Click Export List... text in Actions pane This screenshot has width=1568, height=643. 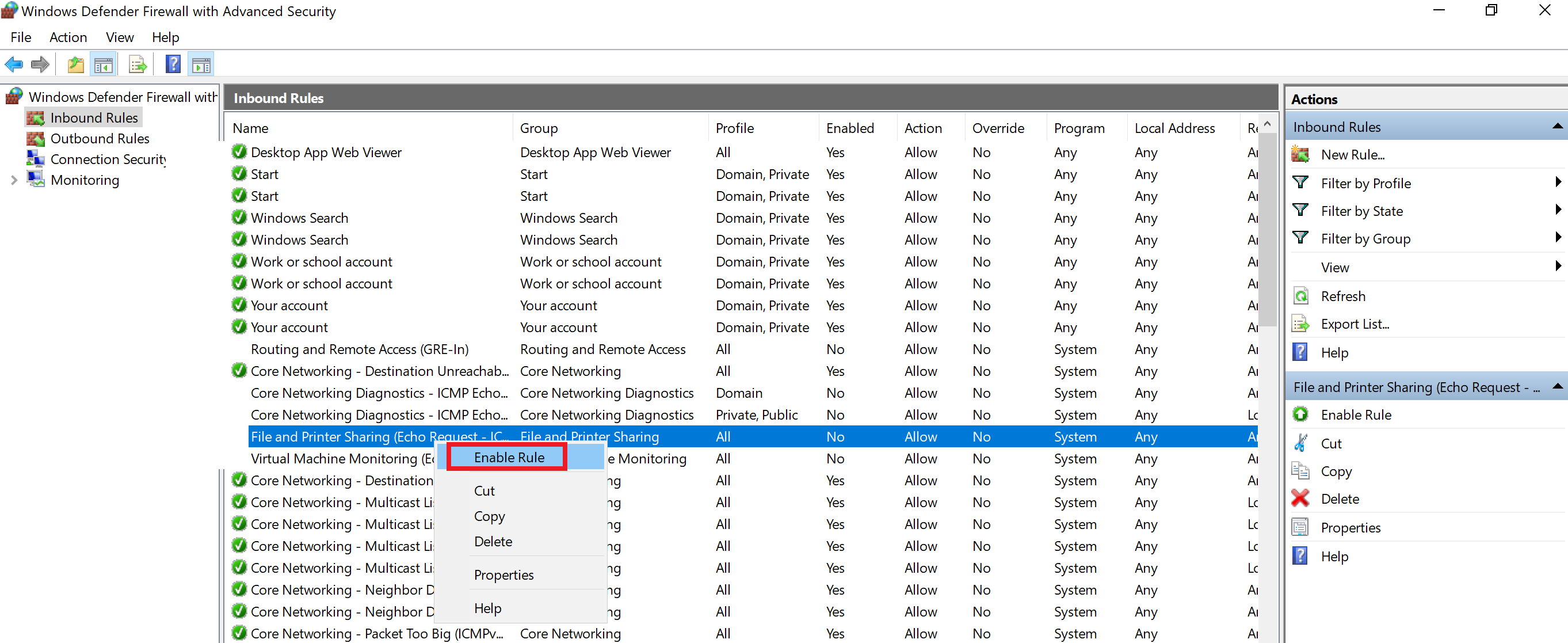click(x=1355, y=325)
